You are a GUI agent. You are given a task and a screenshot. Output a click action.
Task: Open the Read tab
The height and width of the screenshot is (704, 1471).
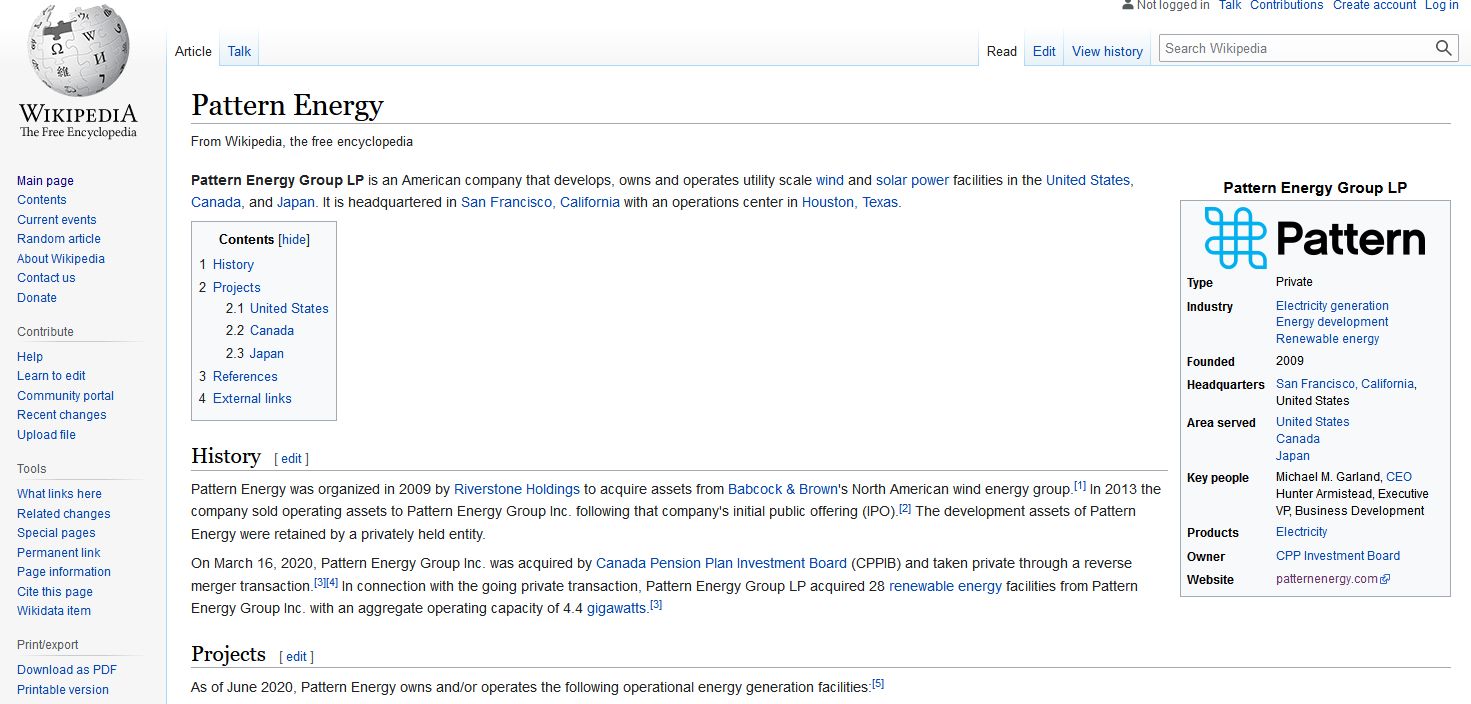pos(1001,51)
